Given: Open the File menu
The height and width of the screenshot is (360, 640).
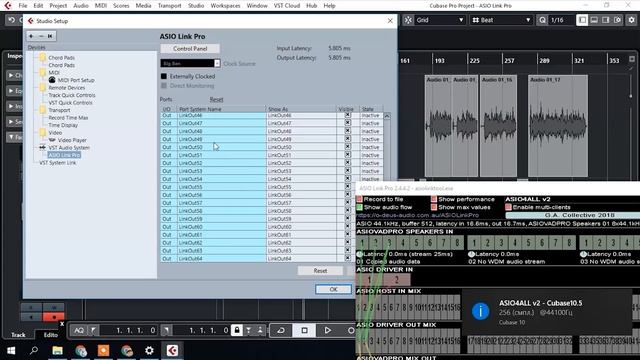Looking at the screenshot, I should click(23, 6).
